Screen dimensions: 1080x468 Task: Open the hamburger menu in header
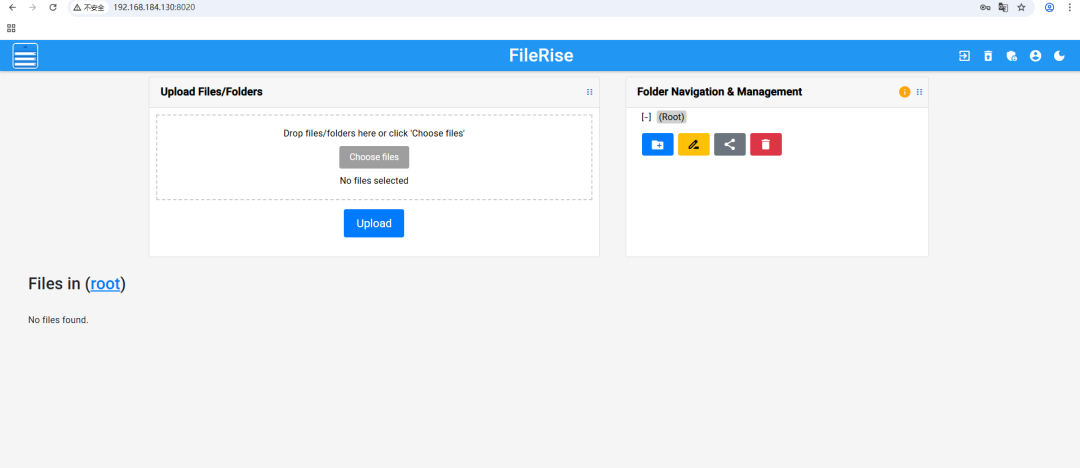(25, 56)
